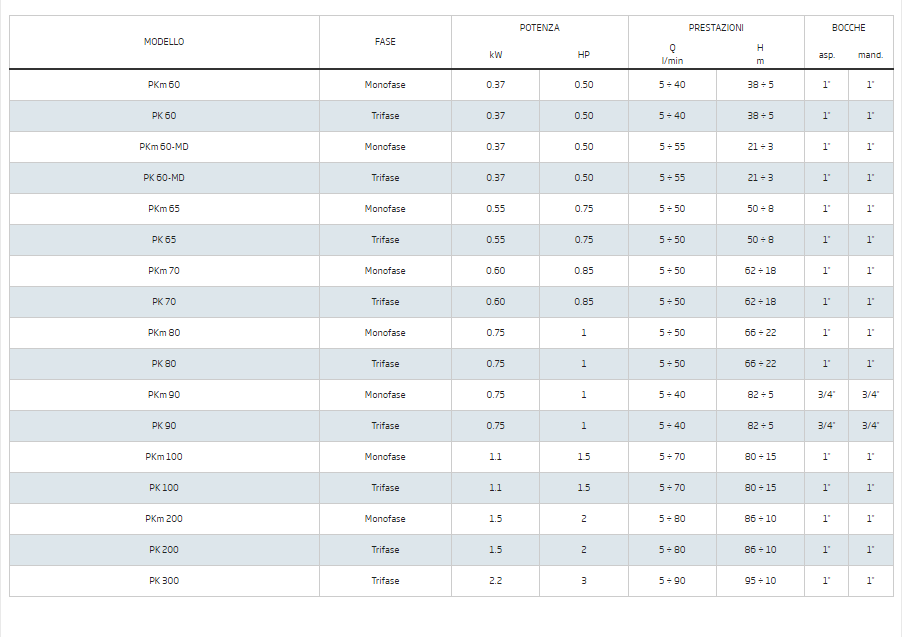
Task: Select the PK 80 model cell
Action: (164, 364)
